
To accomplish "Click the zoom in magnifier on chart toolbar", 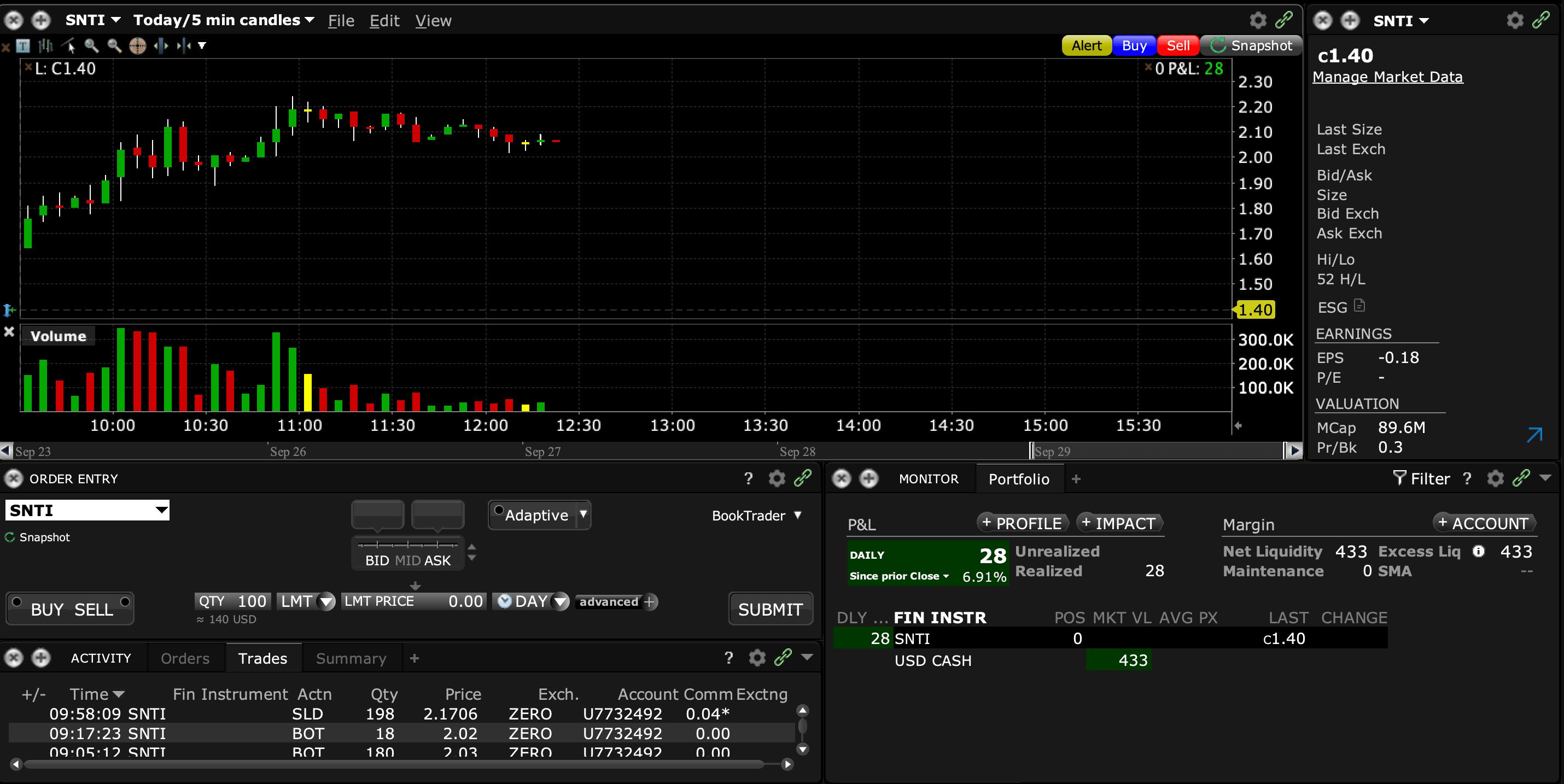I will (x=91, y=45).
